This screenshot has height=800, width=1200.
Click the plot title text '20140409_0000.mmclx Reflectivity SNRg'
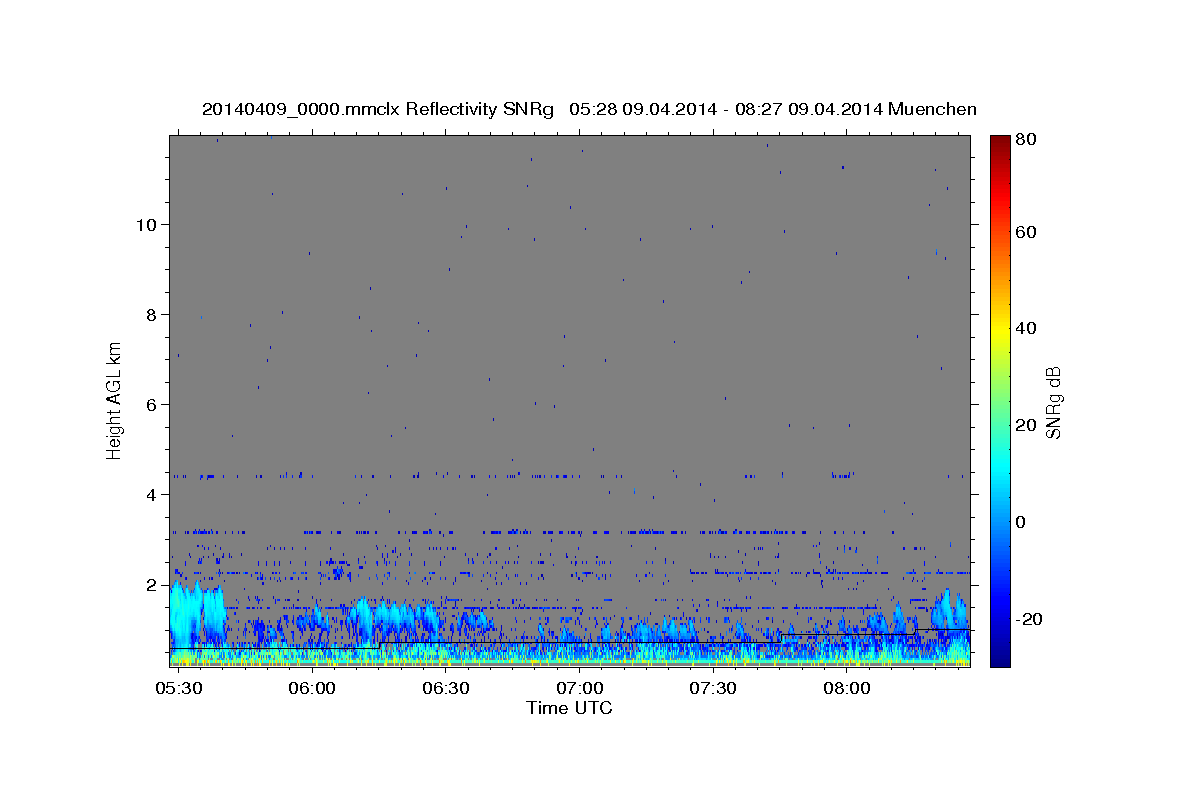point(378,109)
